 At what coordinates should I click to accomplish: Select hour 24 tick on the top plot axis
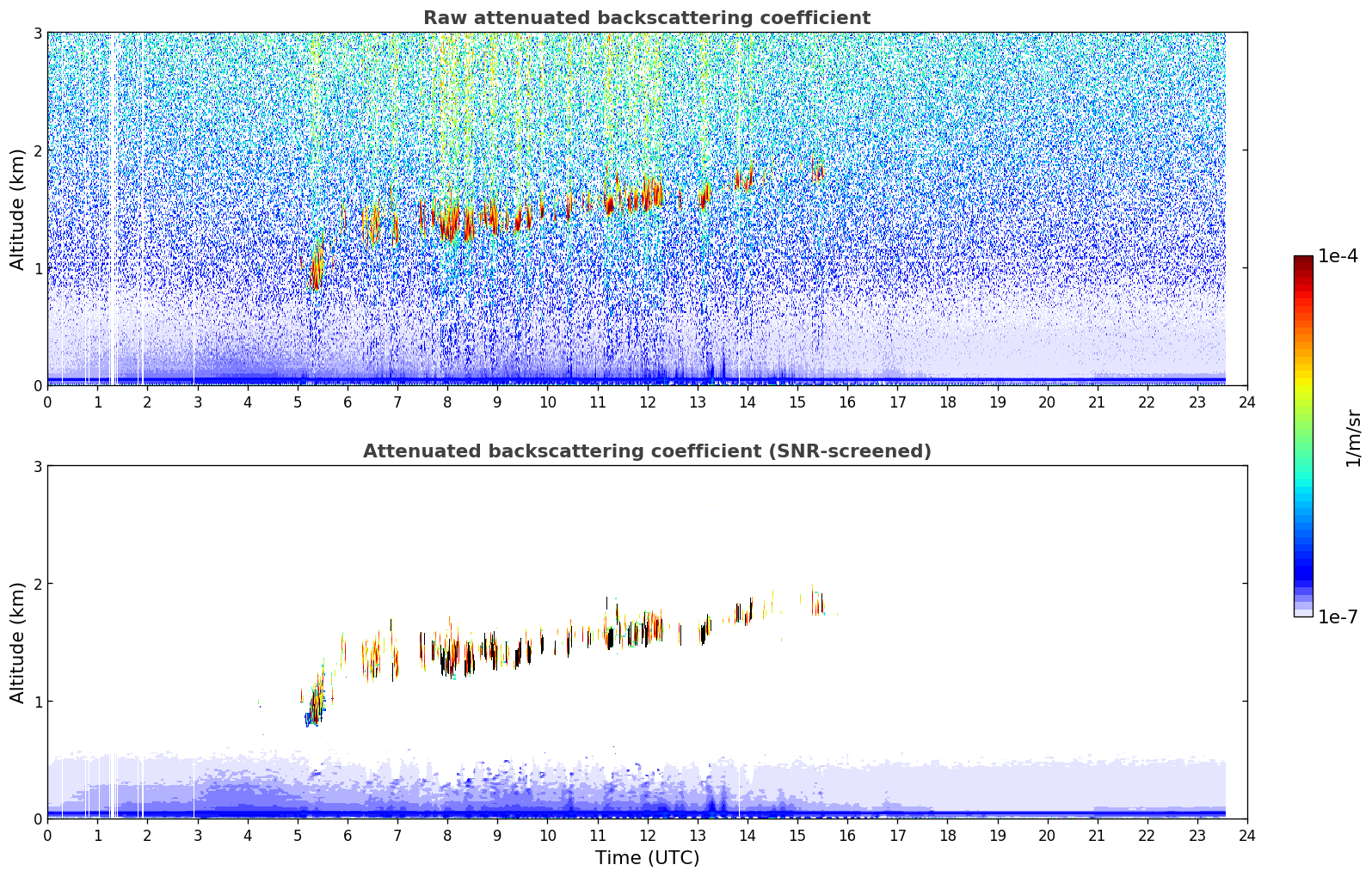coord(1246,402)
